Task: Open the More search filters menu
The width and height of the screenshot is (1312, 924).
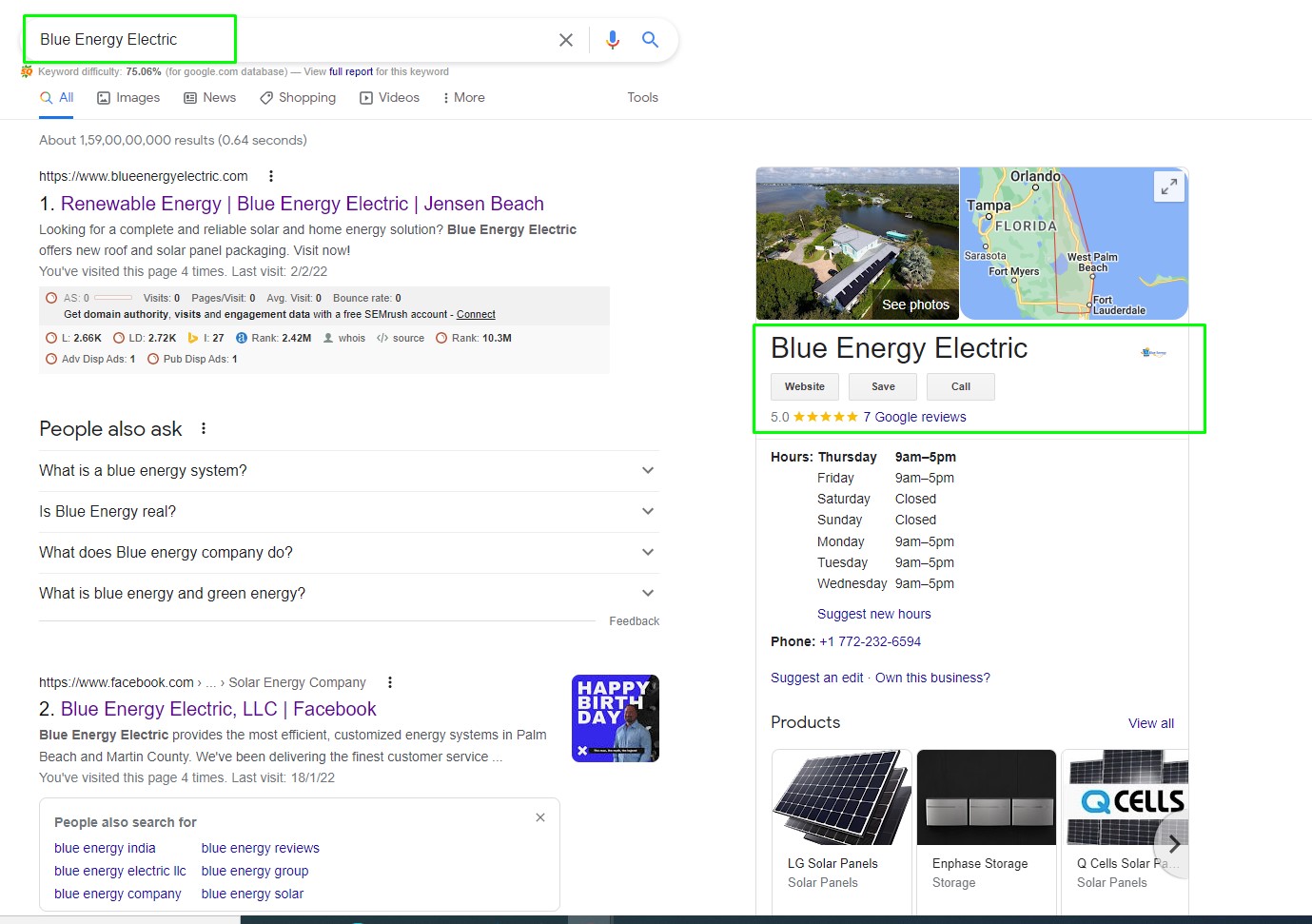Action: [463, 97]
